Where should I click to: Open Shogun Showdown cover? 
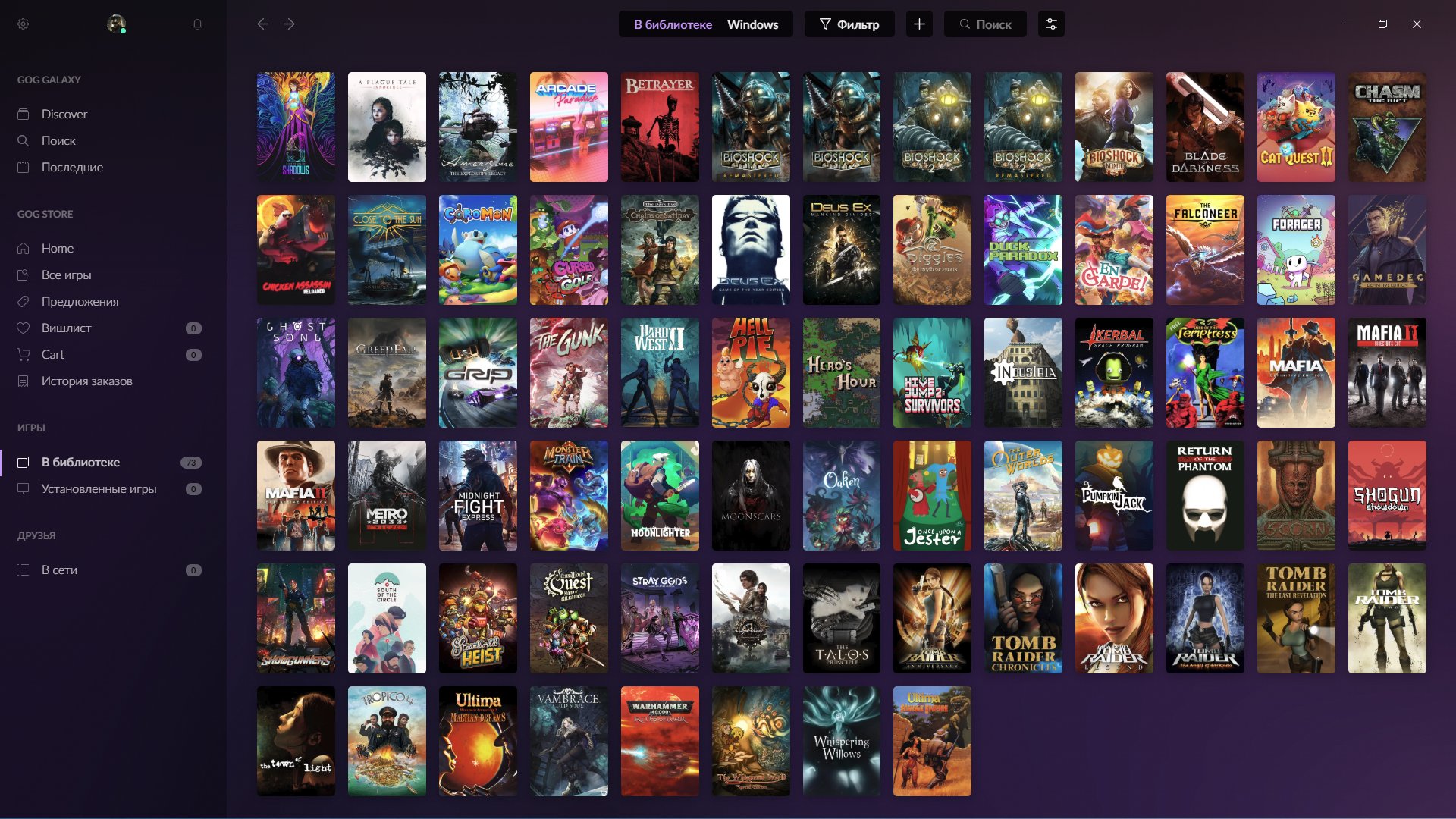pyautogui.click(x=1387, y=495)
